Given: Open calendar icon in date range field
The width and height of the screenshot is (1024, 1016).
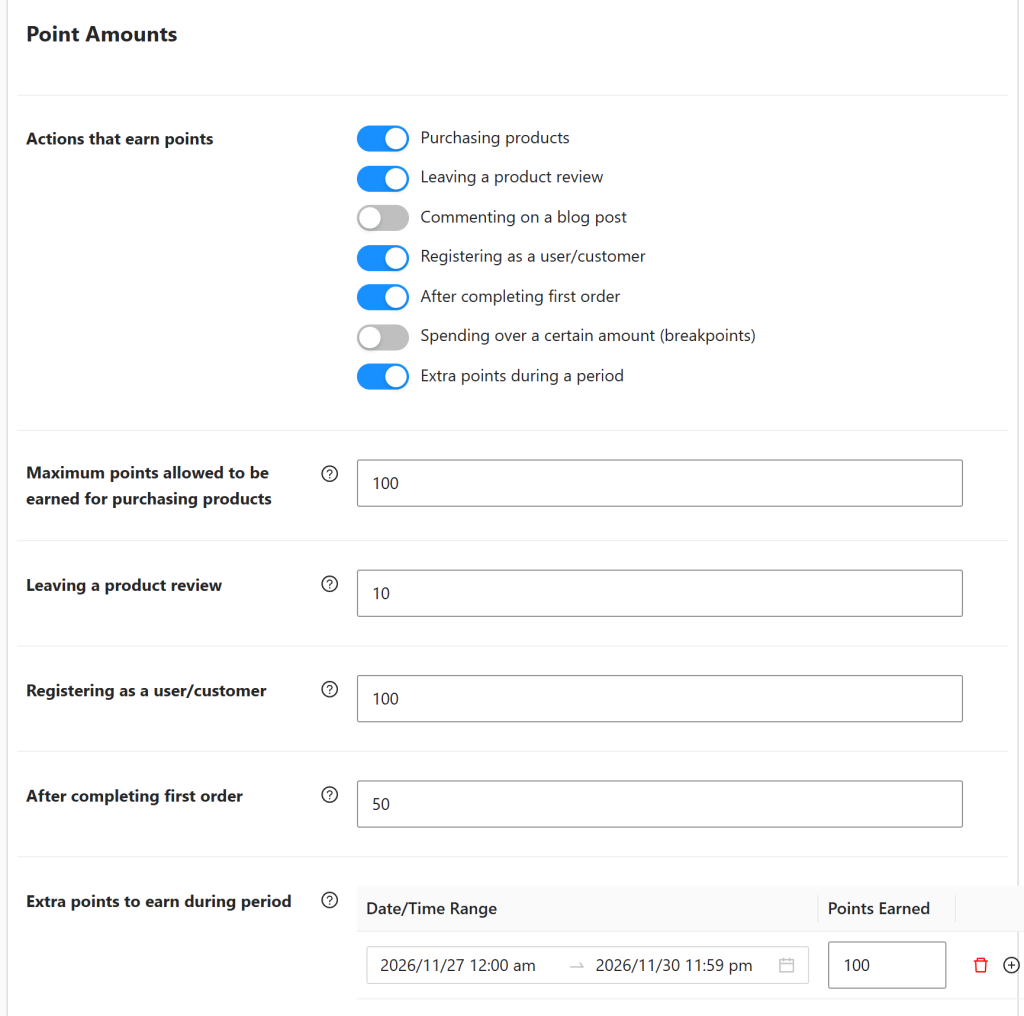Looking at the screenshot, I should (786, 965).
